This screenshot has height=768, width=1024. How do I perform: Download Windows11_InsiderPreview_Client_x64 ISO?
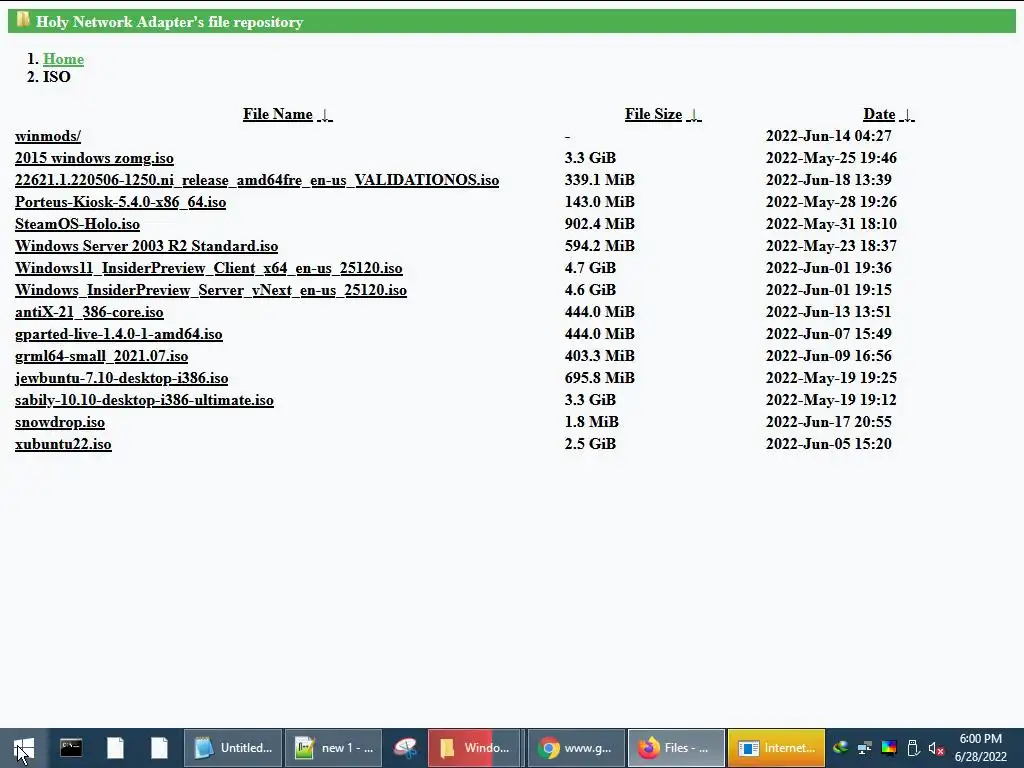[x=208, y=268]
